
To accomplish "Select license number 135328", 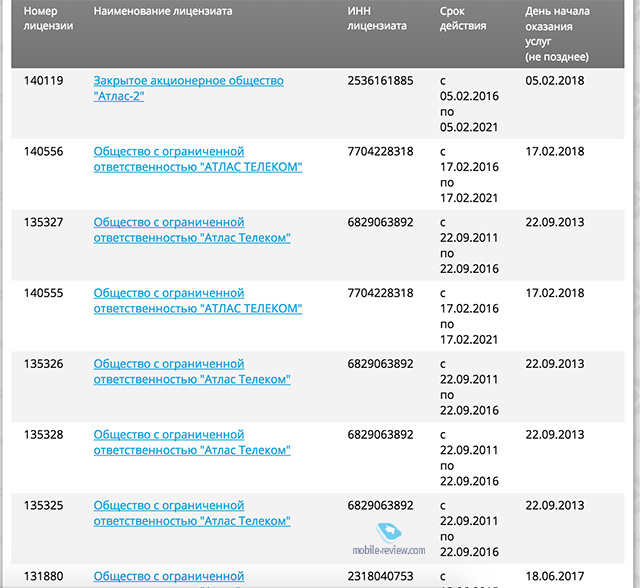I will click(43, 435).
